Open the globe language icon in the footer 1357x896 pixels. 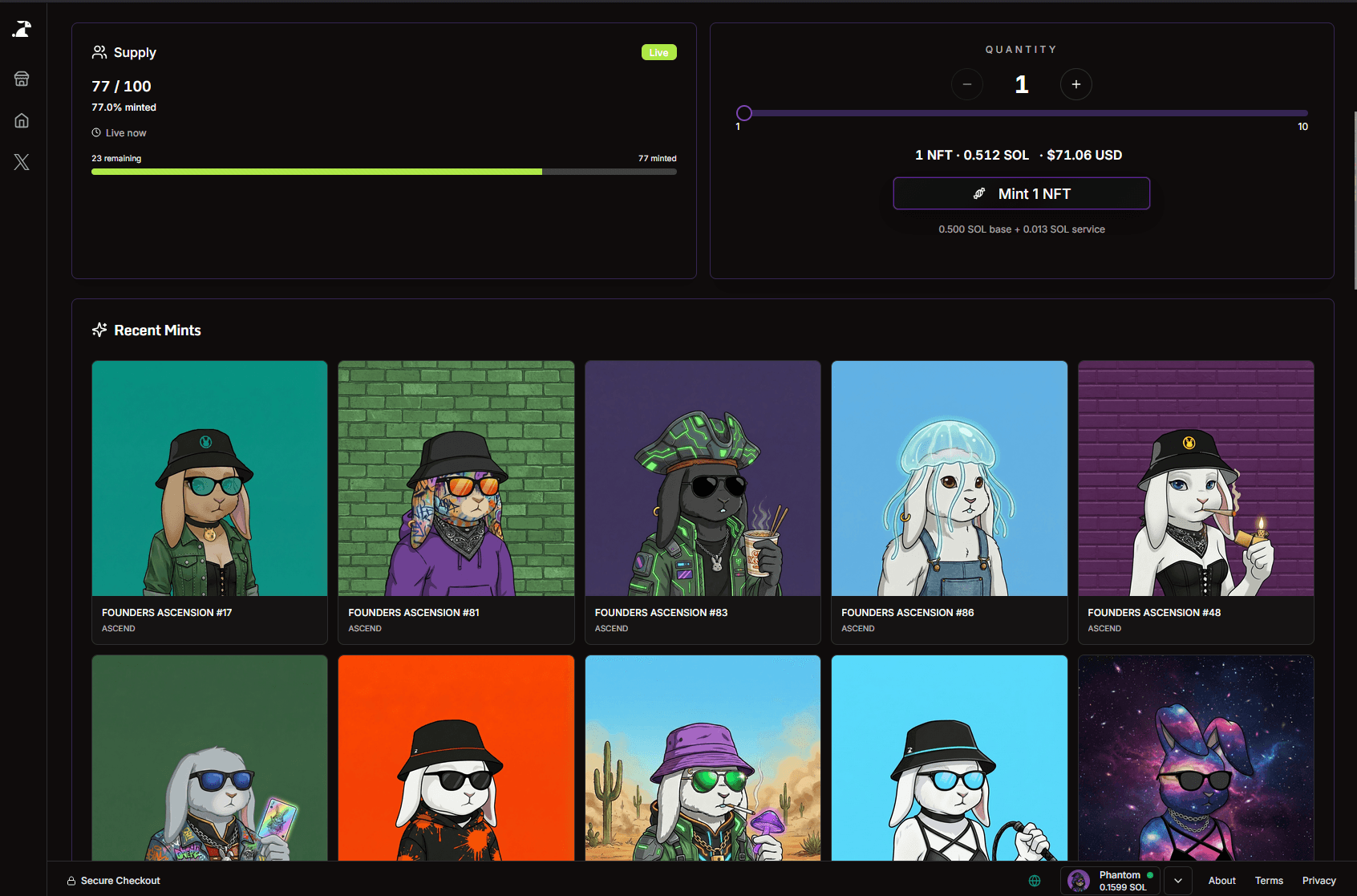1035,881
